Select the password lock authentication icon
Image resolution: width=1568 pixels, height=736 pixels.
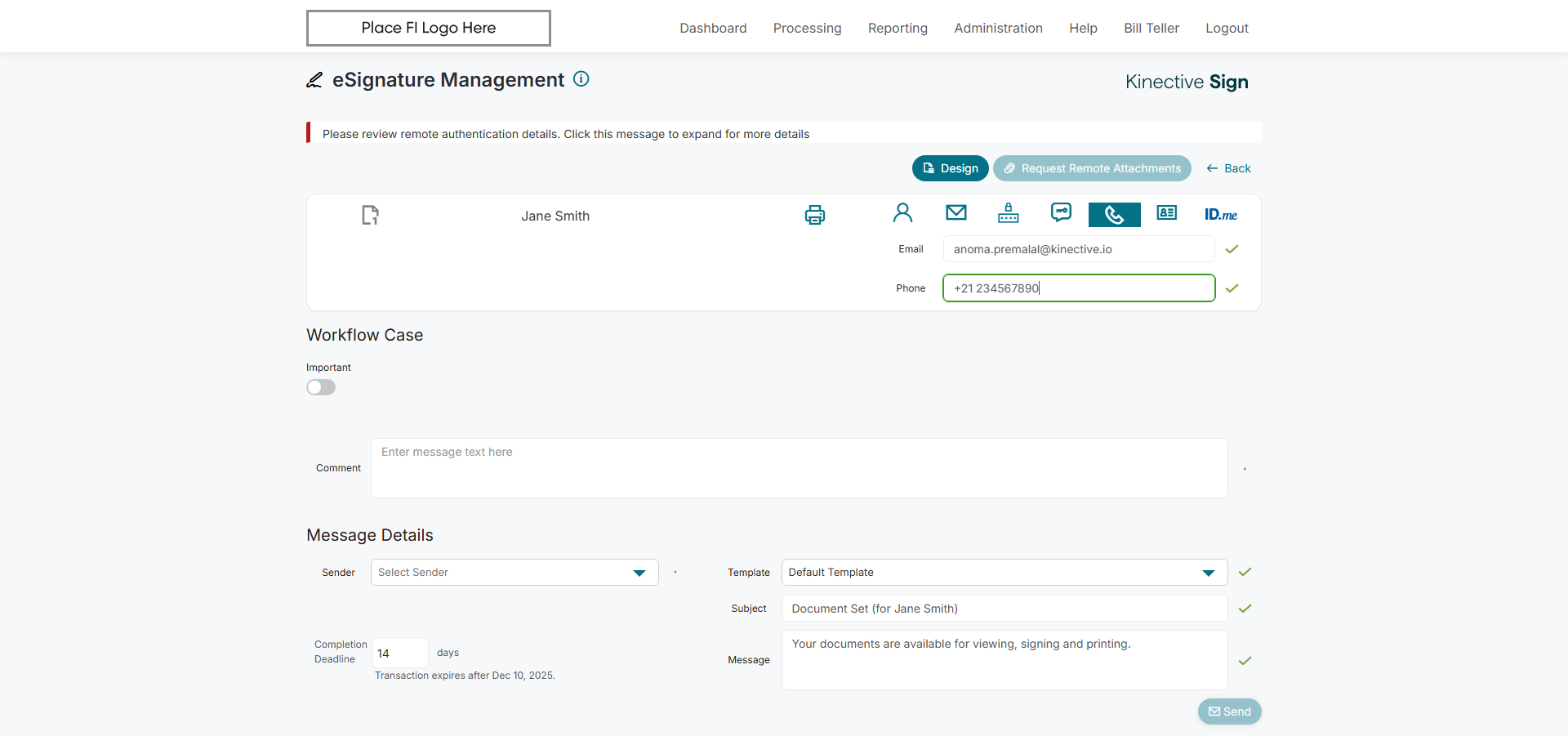(x=1009, y=213)
